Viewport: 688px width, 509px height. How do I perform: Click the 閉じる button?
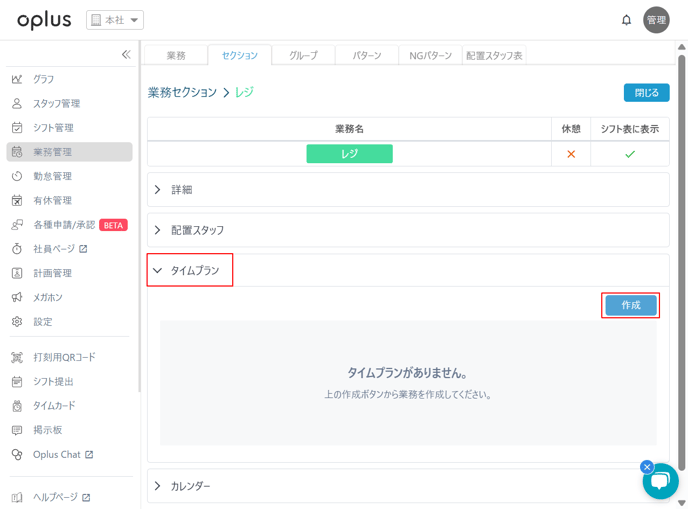[646, 92]
